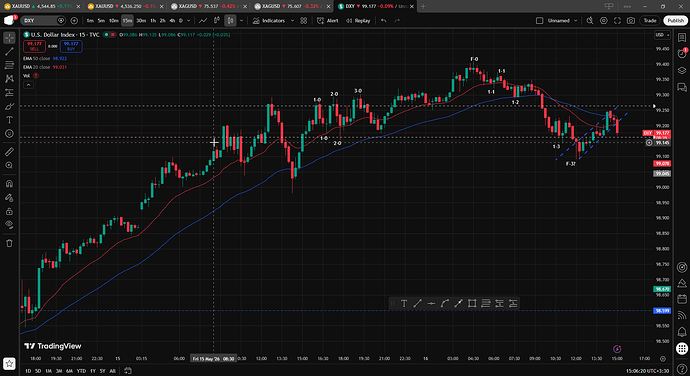Open indicator templates grid icon

tap(304, 21)
